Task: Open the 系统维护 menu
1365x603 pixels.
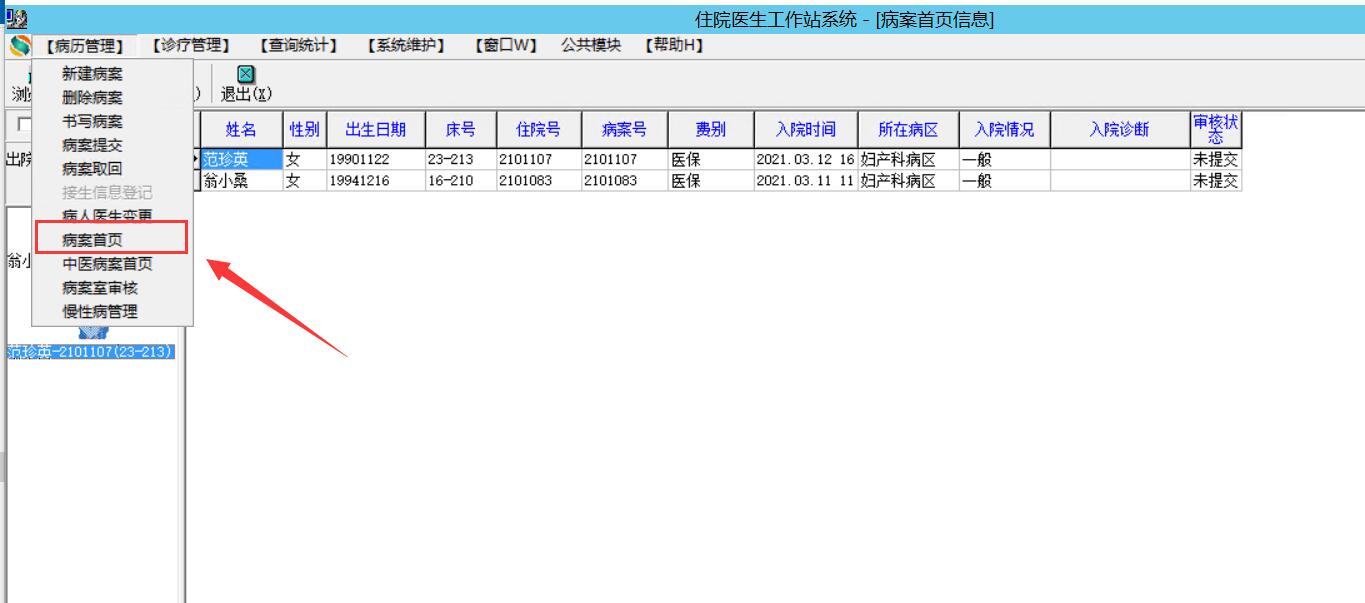Action: click(x=404, y=46)
